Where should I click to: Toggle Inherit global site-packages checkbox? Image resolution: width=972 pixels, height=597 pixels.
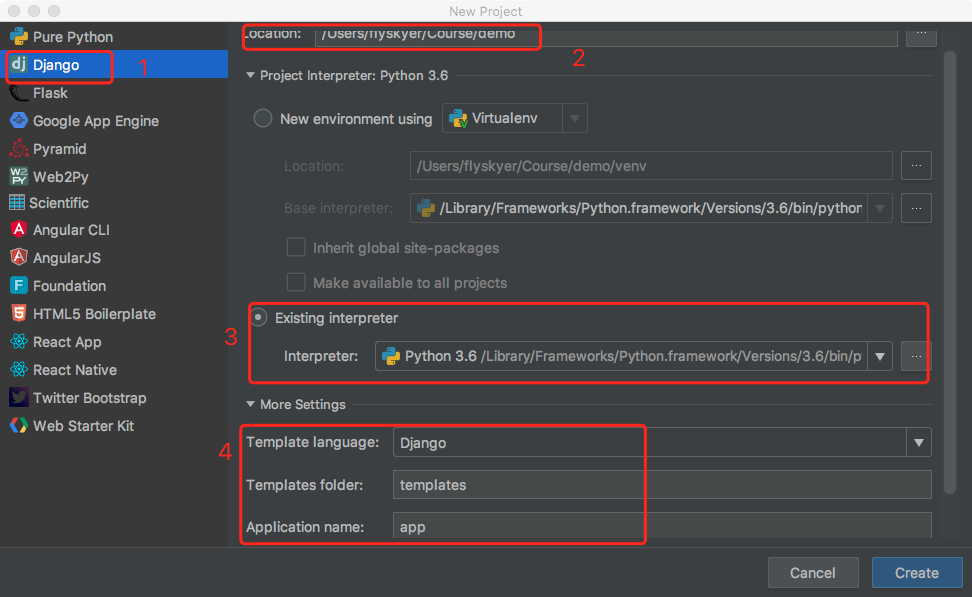click(x=296, y=247)
